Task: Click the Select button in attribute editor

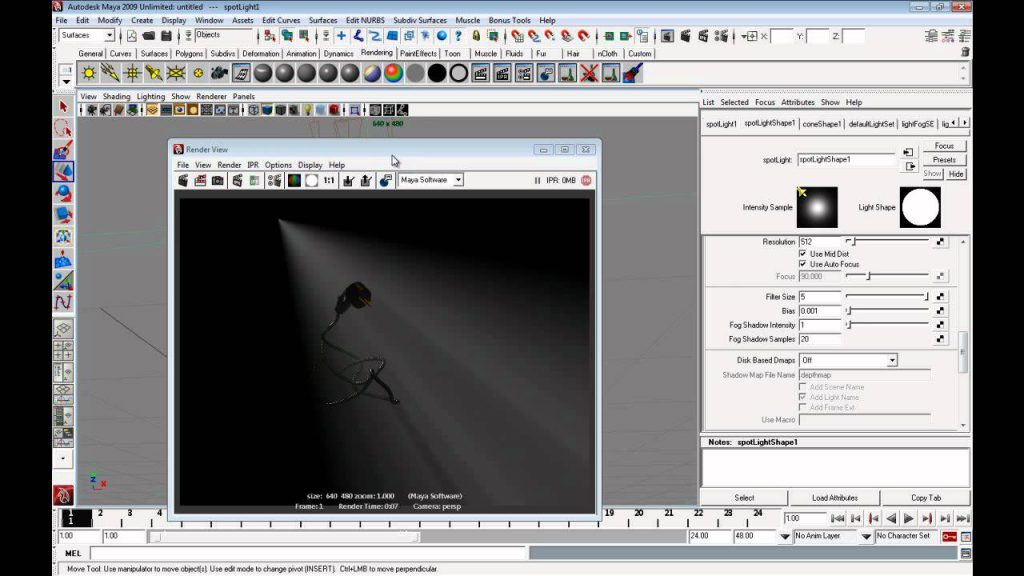Action: click(744, 498)
